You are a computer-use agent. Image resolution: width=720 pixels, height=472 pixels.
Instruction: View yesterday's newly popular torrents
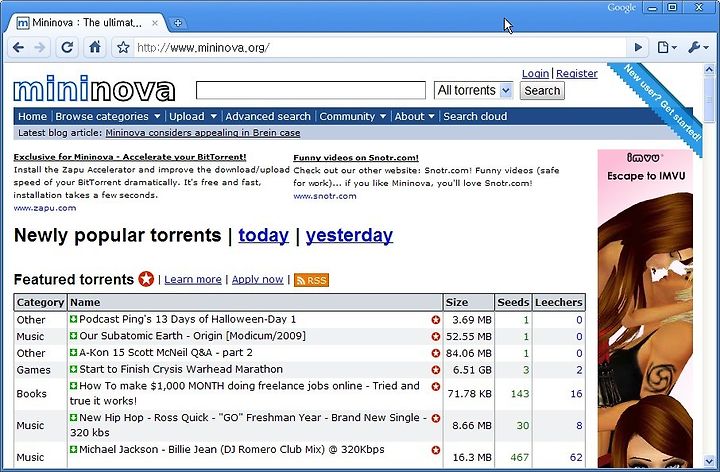point(349,235)
